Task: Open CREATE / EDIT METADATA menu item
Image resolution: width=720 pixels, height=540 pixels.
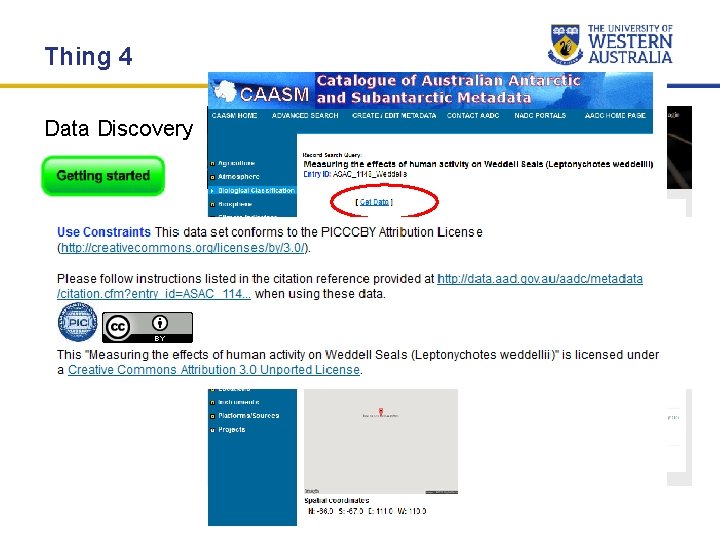Action: click(x=394, y=116)
